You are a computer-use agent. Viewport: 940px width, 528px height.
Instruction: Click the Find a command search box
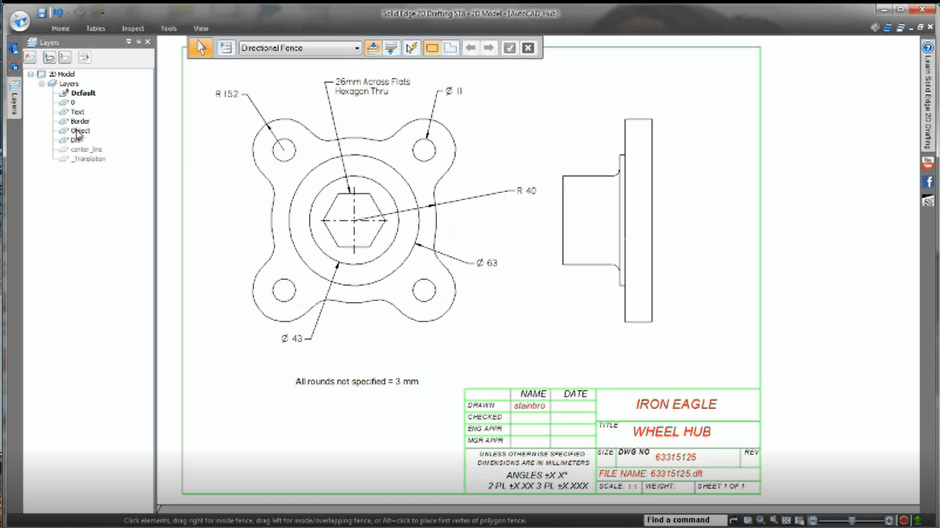pos(685,520)
